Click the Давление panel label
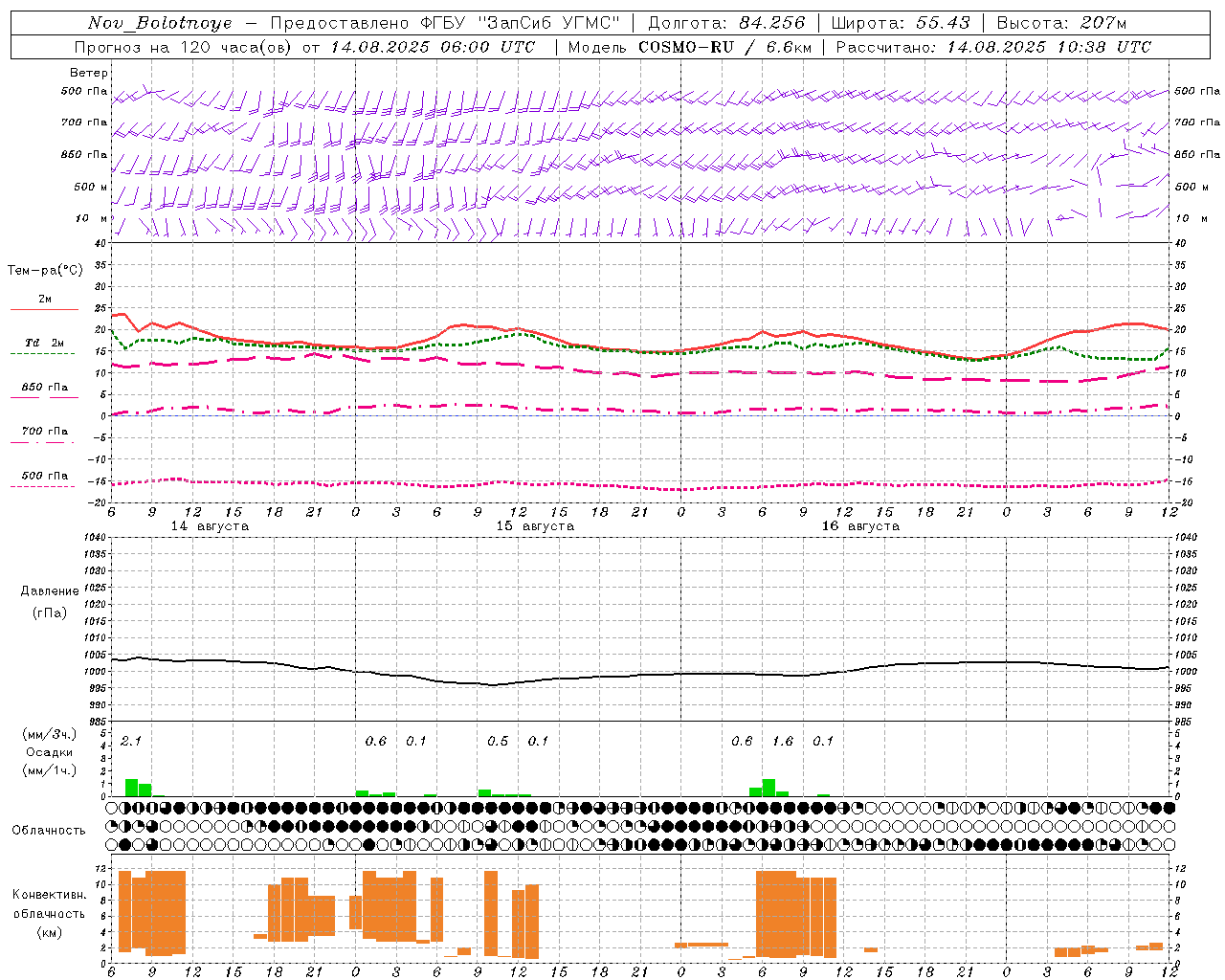Viewport: 1225px width, 980px height. pyautogui.click(x=50, y=591)
